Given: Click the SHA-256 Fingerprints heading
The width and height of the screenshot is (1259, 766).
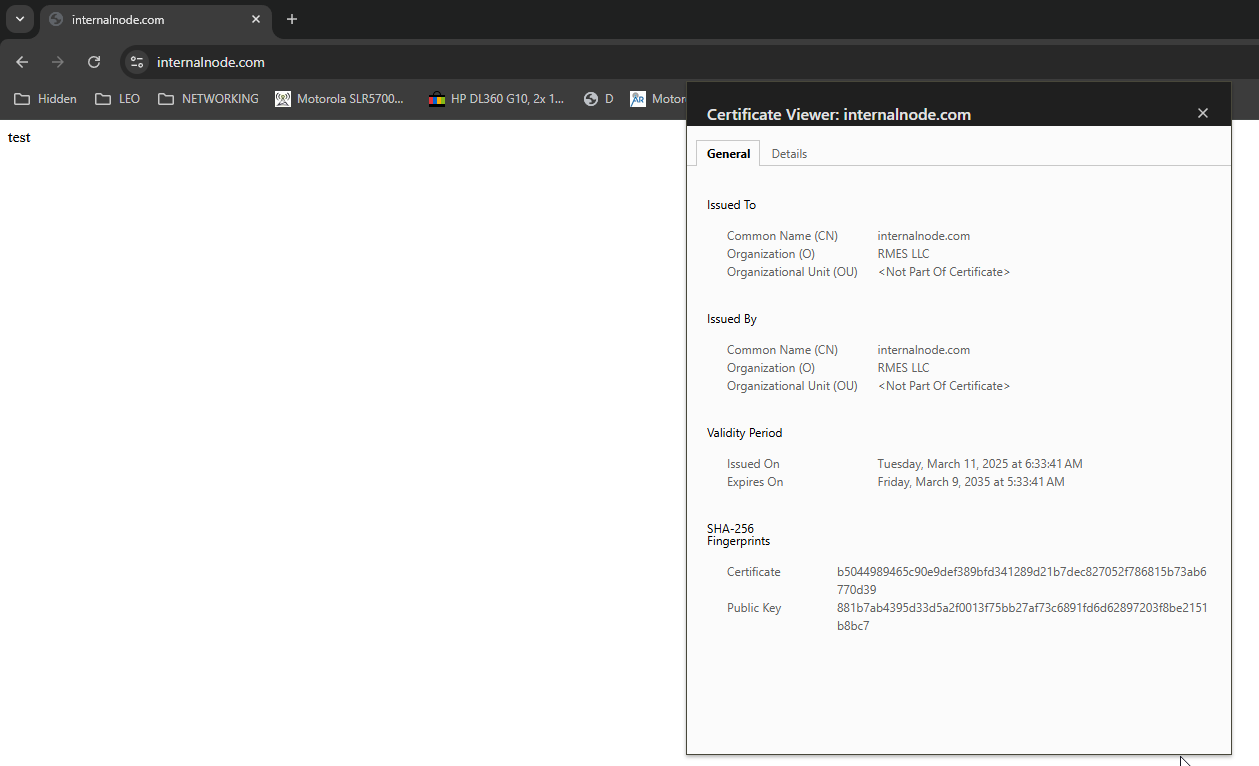Looking at the screenshot, I should 738,535.
